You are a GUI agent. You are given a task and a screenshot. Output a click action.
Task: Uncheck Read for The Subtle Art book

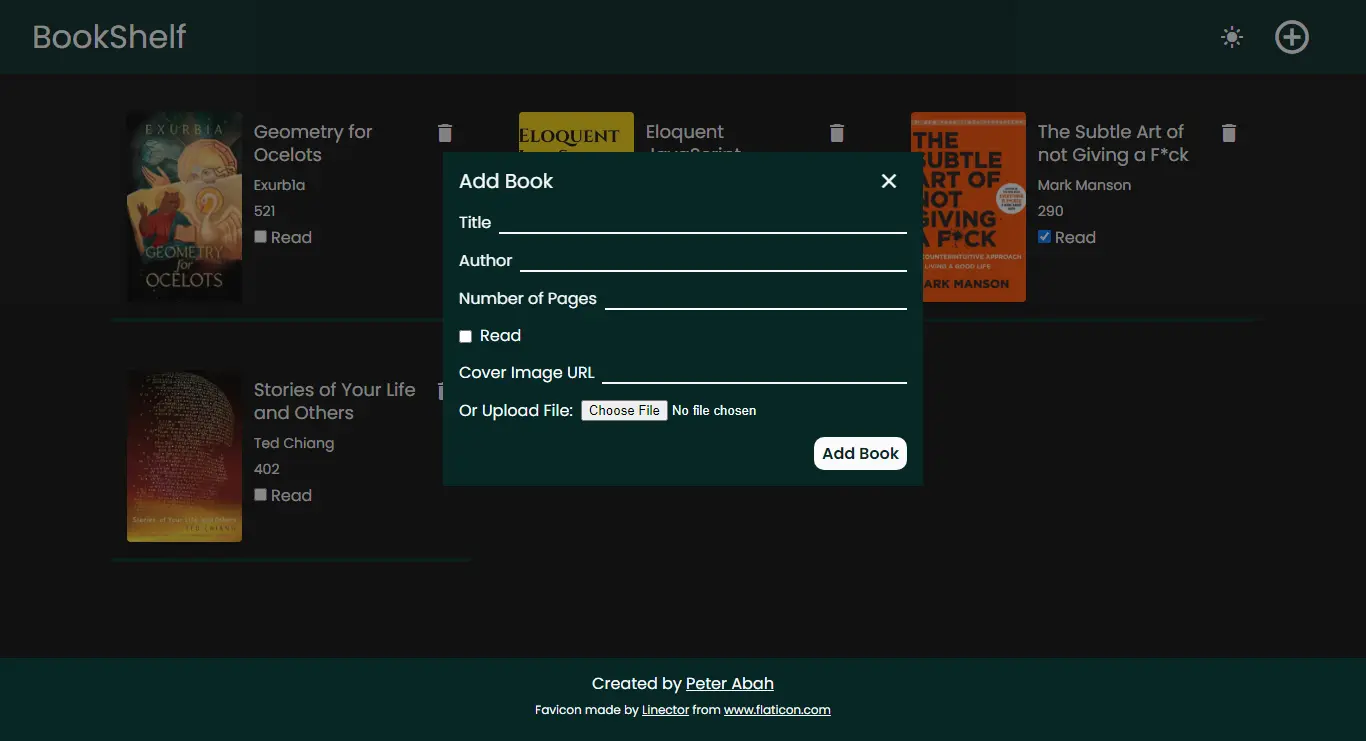(1044, 237)
